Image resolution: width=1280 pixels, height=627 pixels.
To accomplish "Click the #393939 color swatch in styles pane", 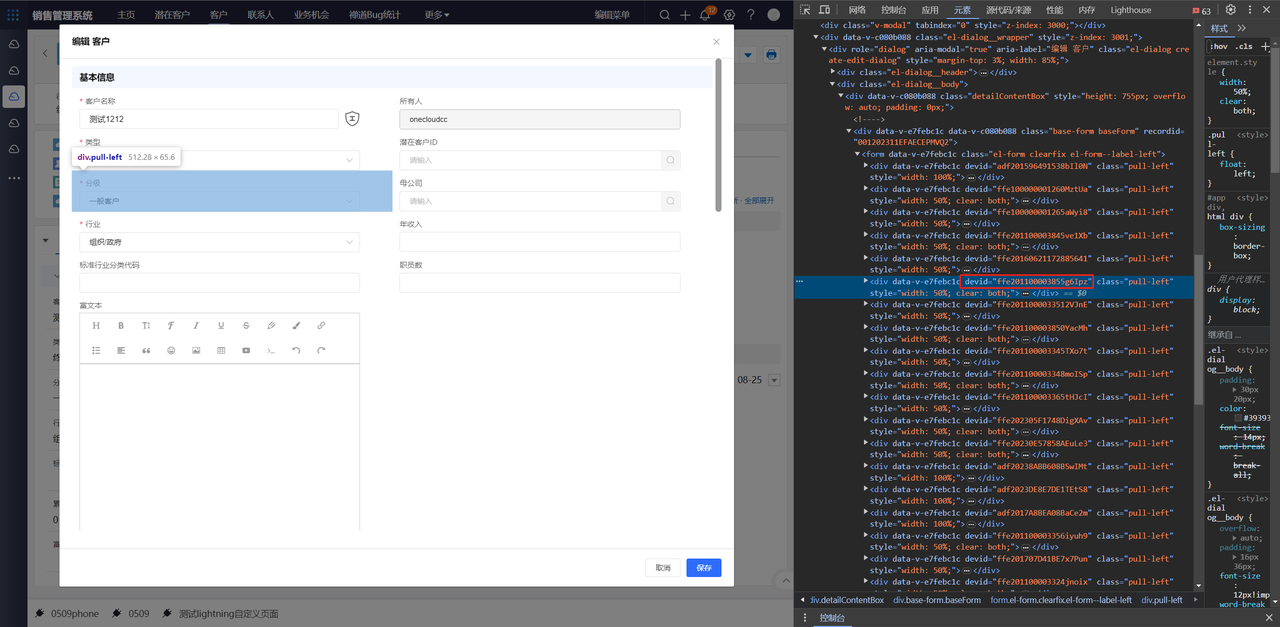I will [x=1238, y=418].
